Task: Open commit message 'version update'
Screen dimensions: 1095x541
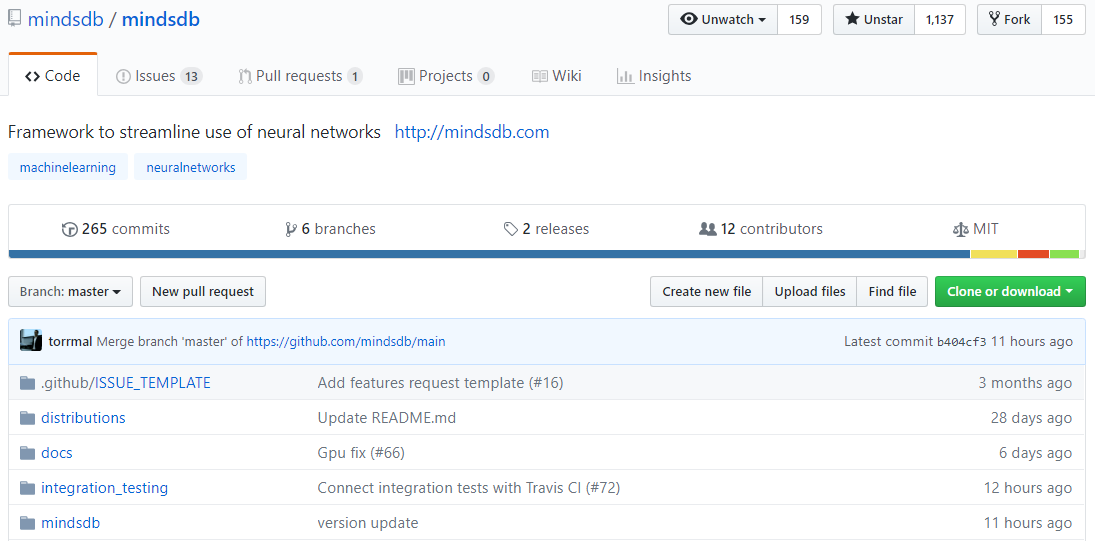Action: (x=368, y=522)
